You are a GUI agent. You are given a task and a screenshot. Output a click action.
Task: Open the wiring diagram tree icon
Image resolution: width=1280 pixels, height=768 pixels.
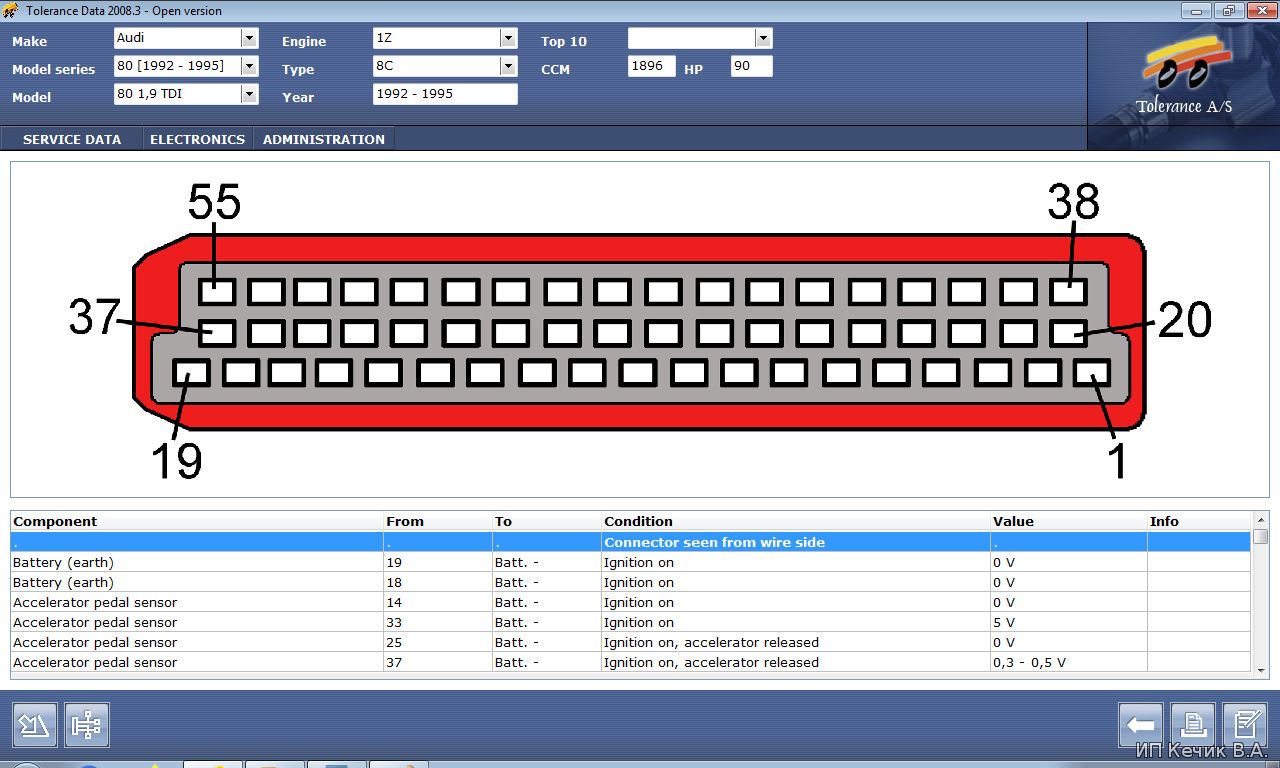click(x=87, y=725)
